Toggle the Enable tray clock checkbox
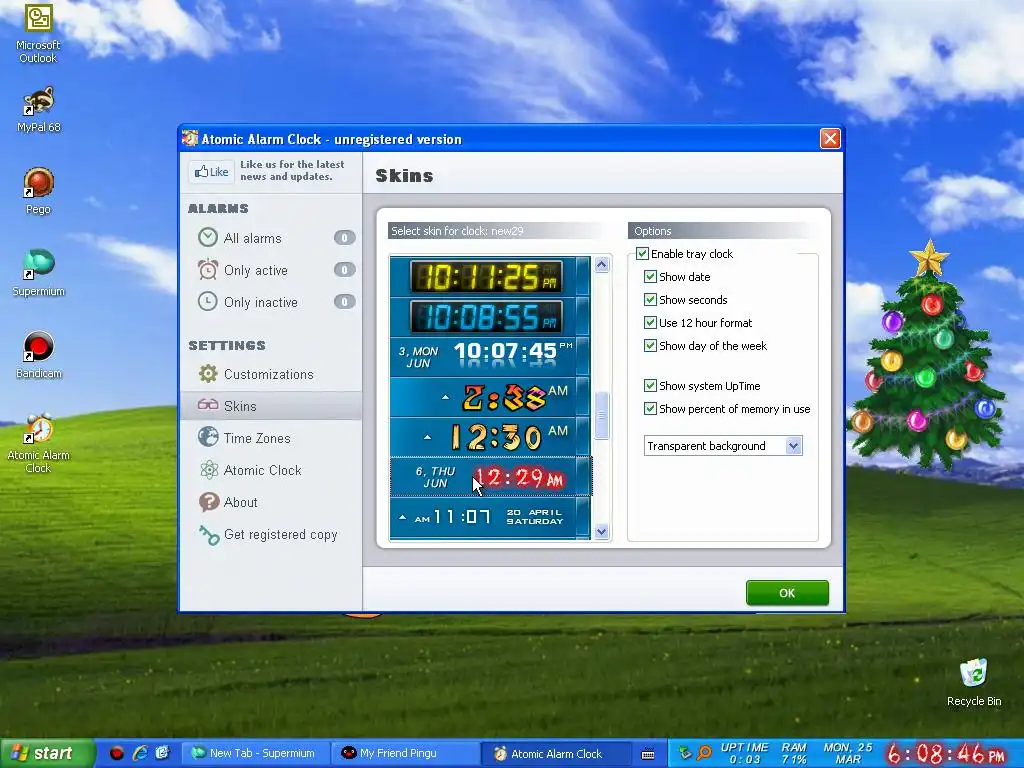1024x768 pixels. [x=643, y=253]
